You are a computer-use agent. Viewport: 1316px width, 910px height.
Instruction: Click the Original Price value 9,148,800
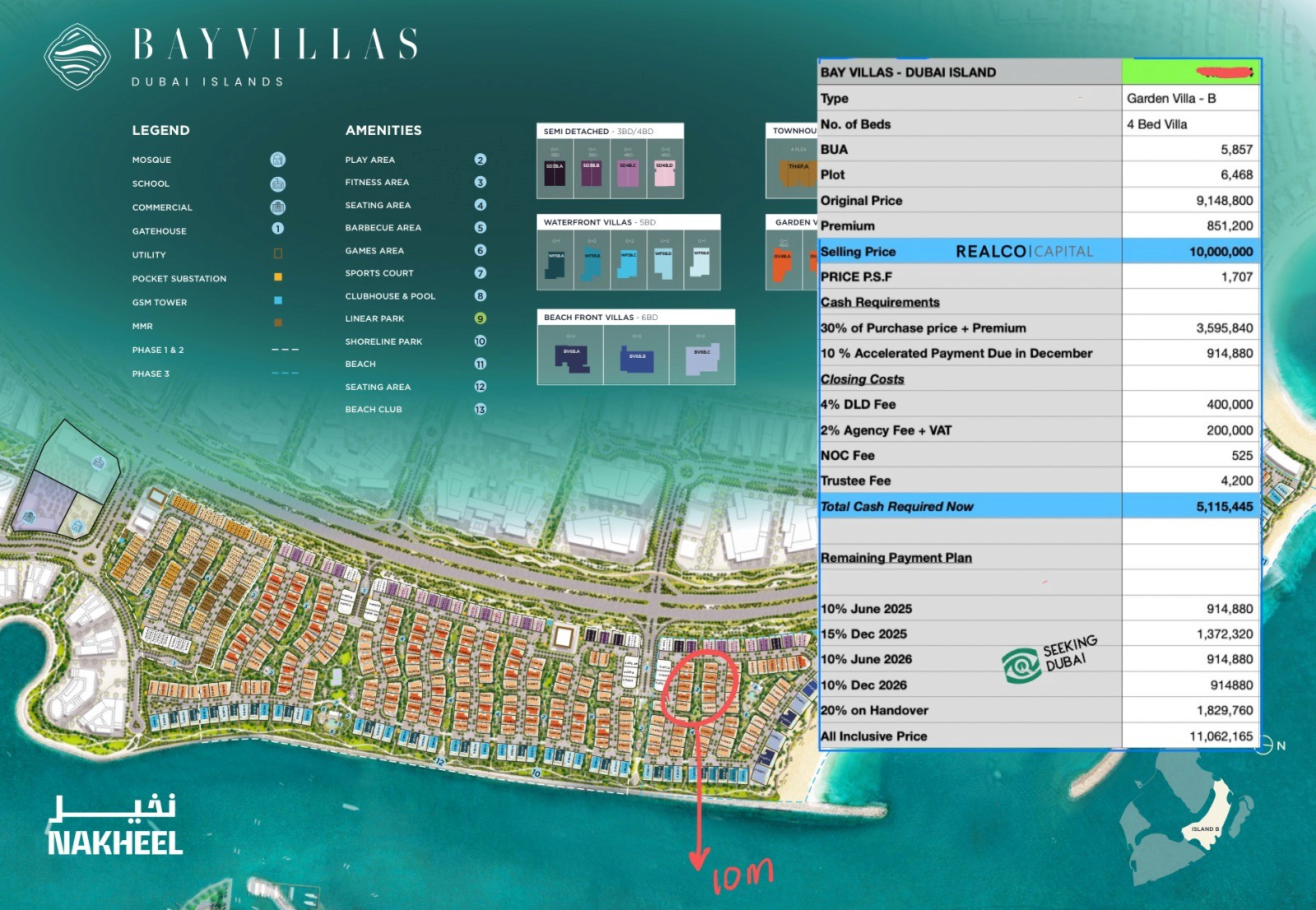click(1224, 201)
